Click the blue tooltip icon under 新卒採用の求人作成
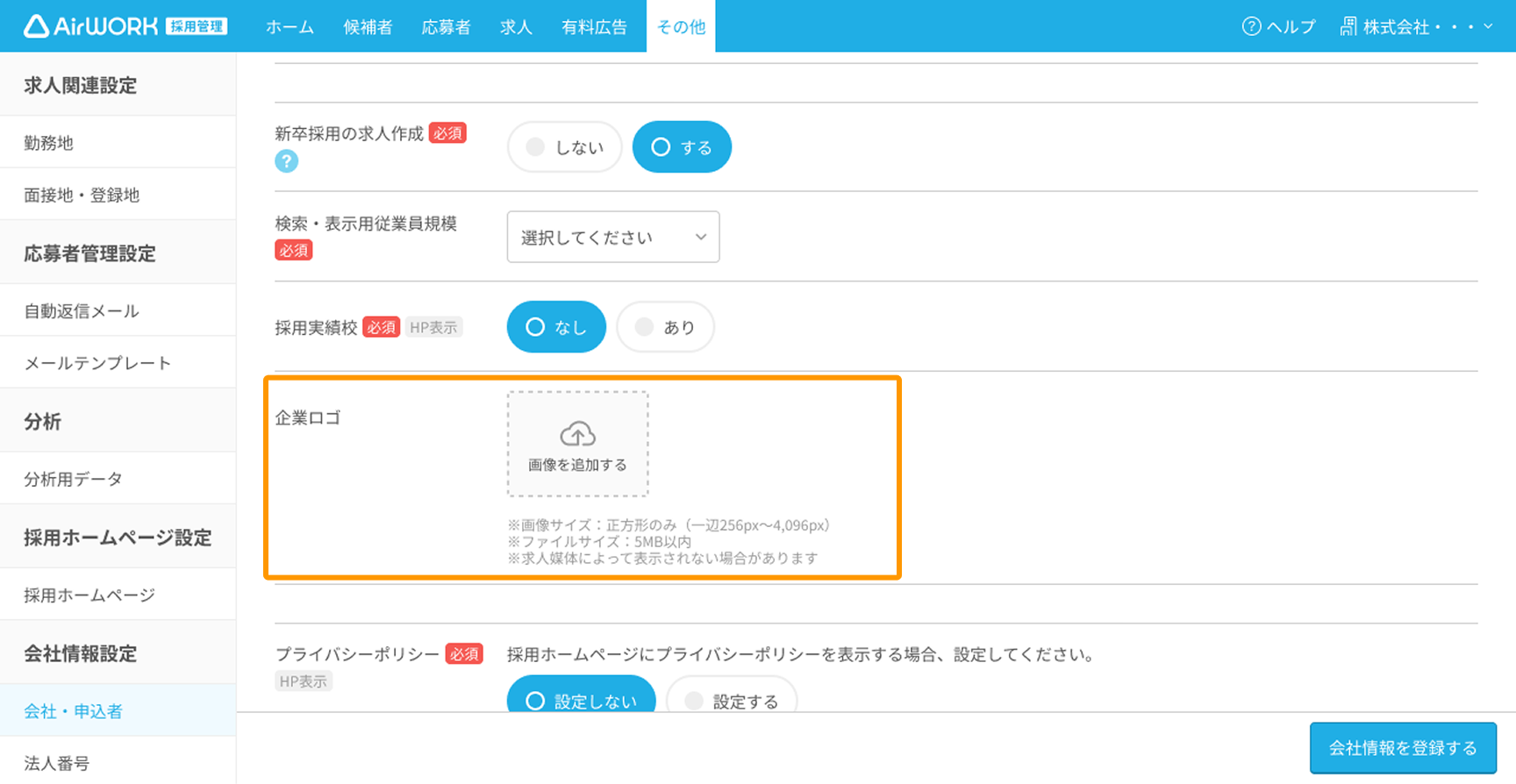This screenshot has width=1516, height=784. click(x=287, y=161)
